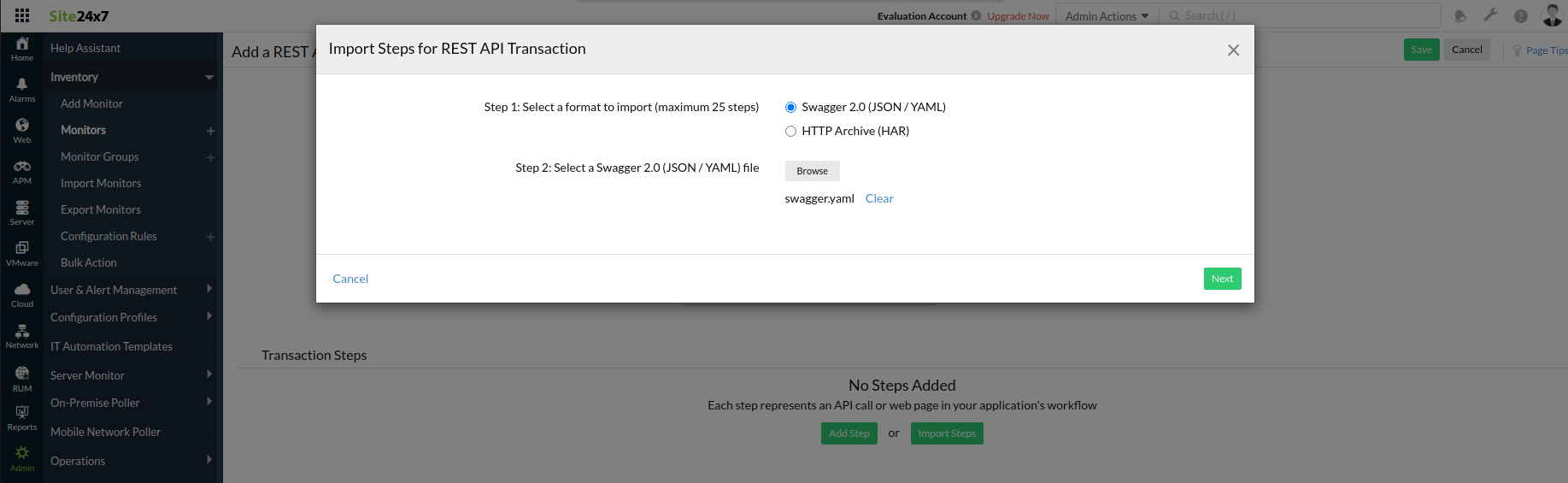Click the green Next button

[x=1222, y=279]
